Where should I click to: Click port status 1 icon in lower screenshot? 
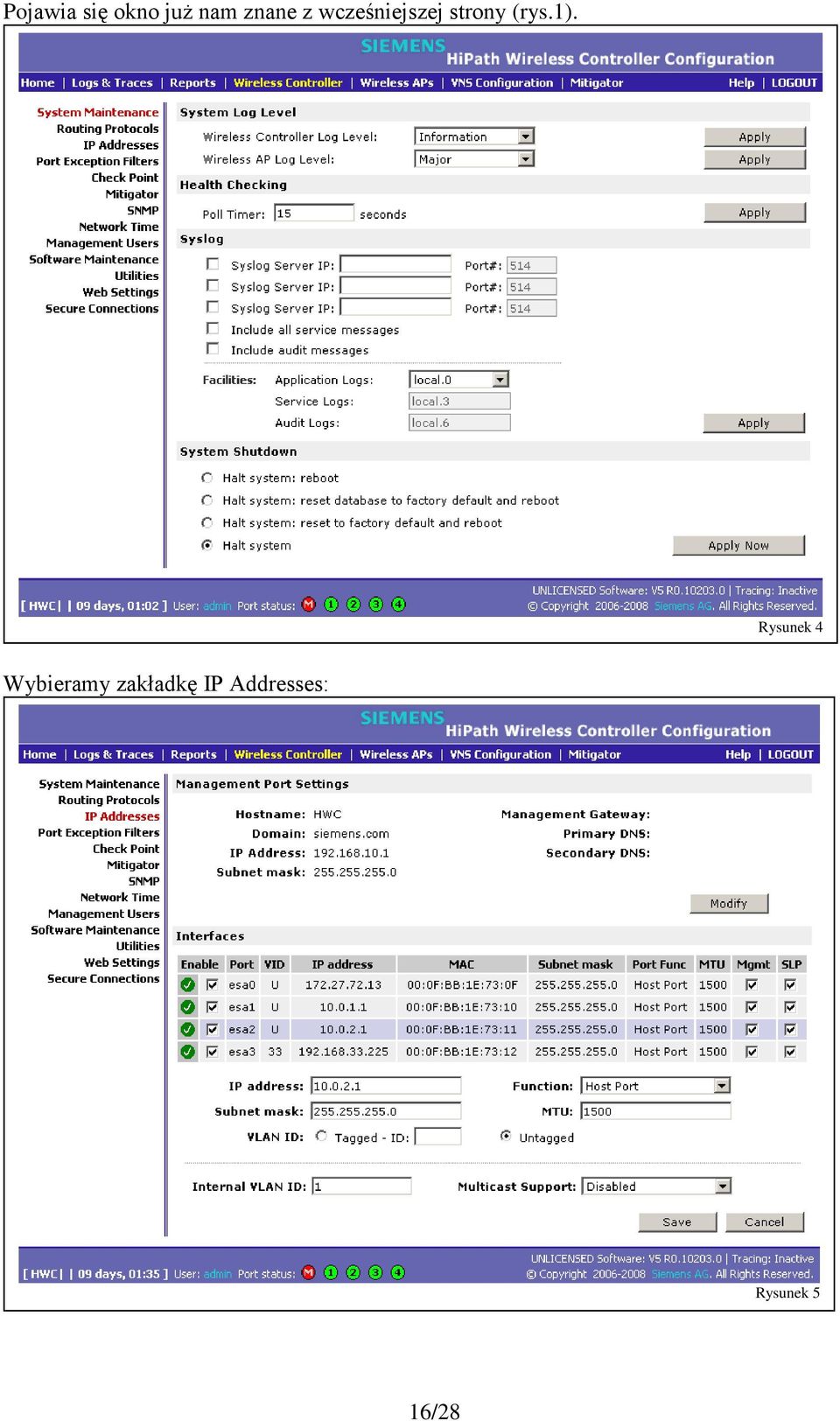(x=330, y=1272)
